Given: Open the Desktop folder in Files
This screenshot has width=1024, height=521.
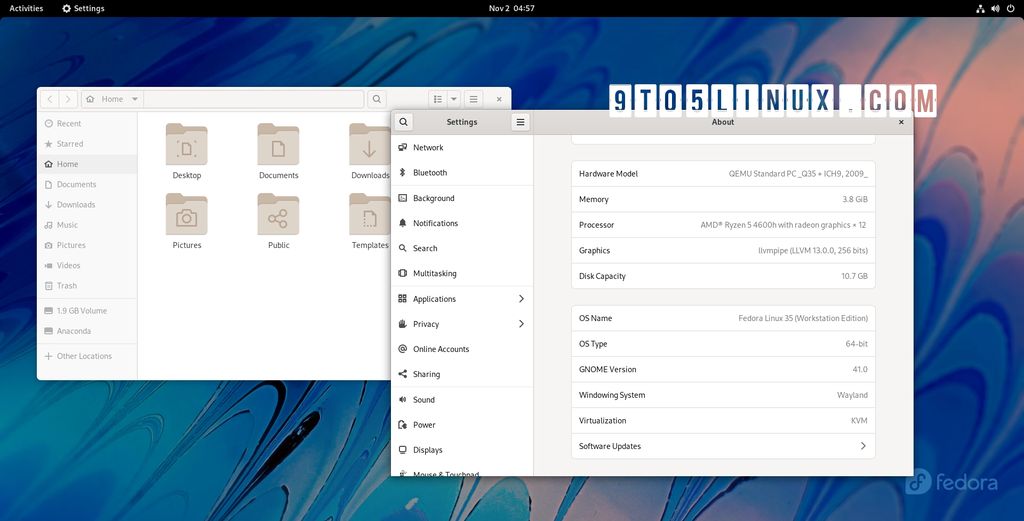Looking at the screenshot, I should (x=187, y=145).
